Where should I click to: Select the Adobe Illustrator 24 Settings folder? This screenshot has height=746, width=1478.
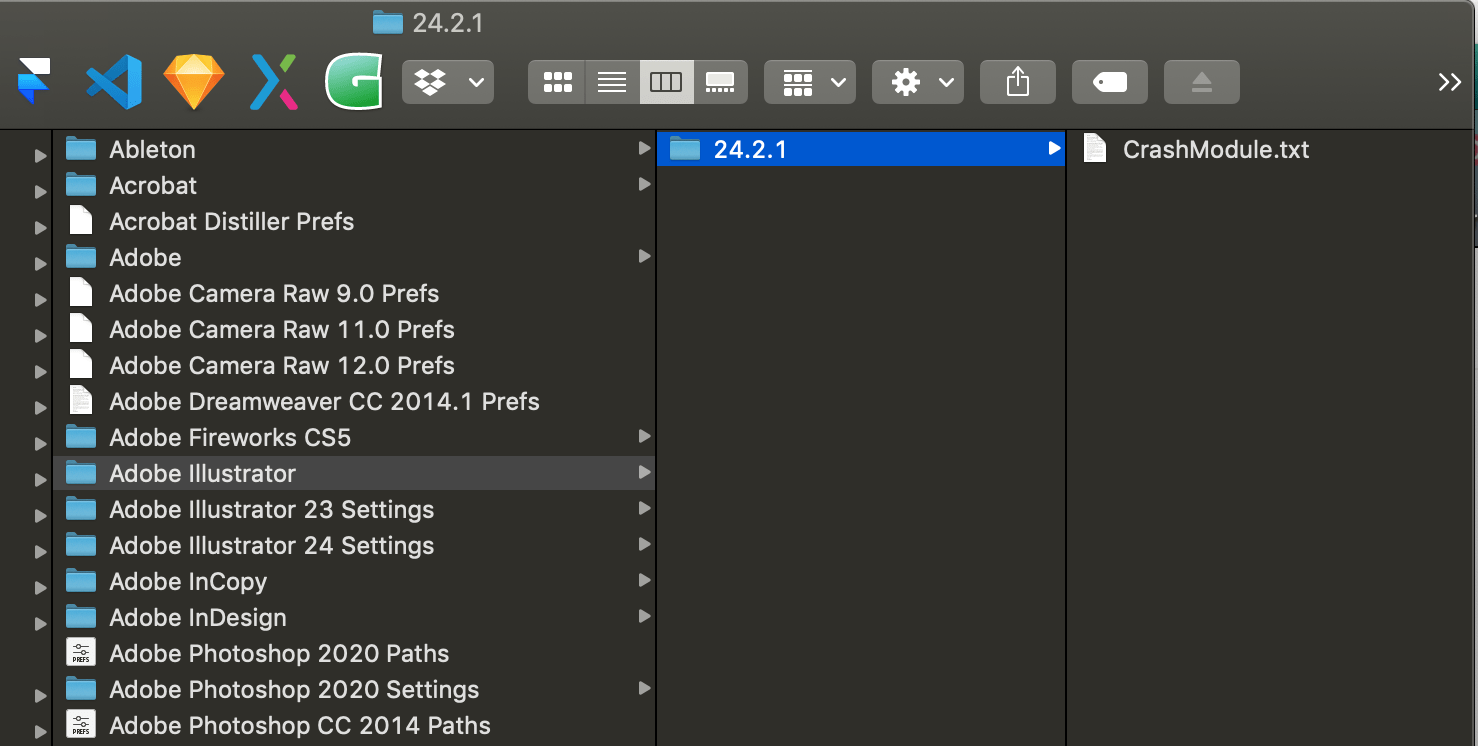(x=271, y=545)
